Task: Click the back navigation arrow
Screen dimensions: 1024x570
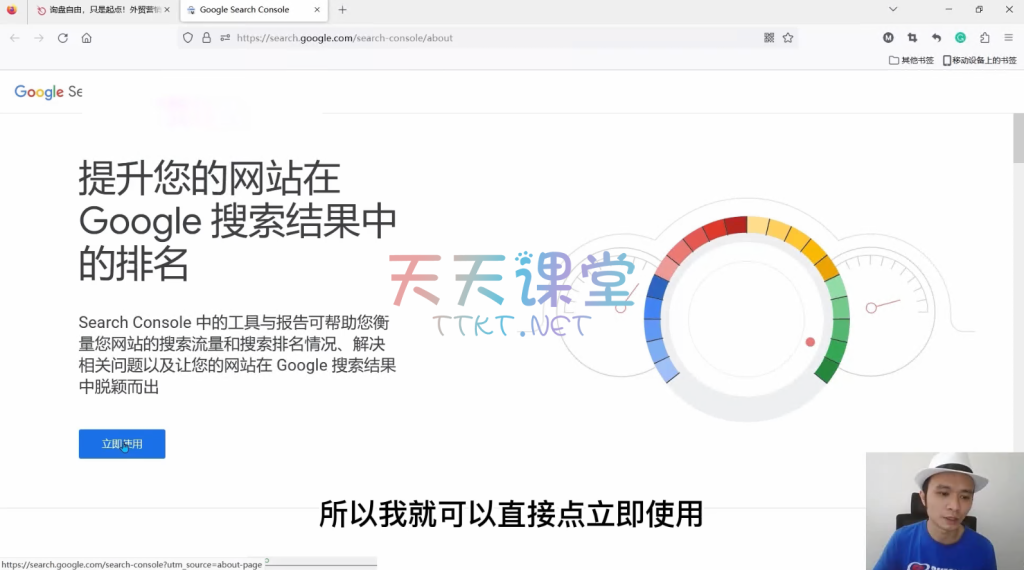Action: point(15,38)
